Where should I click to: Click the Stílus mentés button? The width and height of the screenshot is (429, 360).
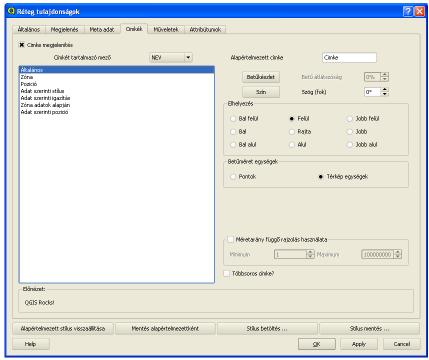coord(369,328)
